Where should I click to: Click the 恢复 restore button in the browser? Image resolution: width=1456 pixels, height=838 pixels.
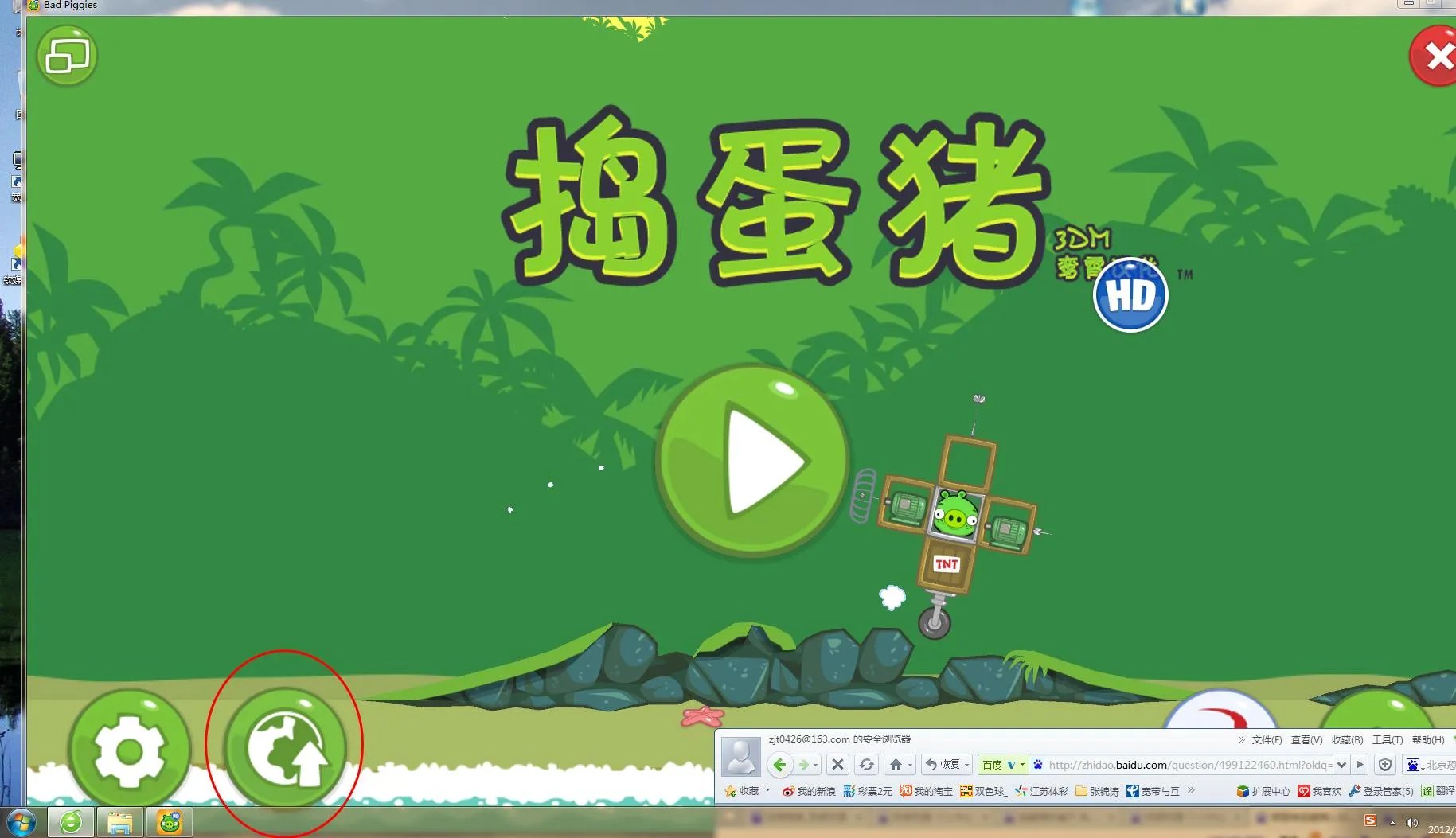(x=943, y=765)
